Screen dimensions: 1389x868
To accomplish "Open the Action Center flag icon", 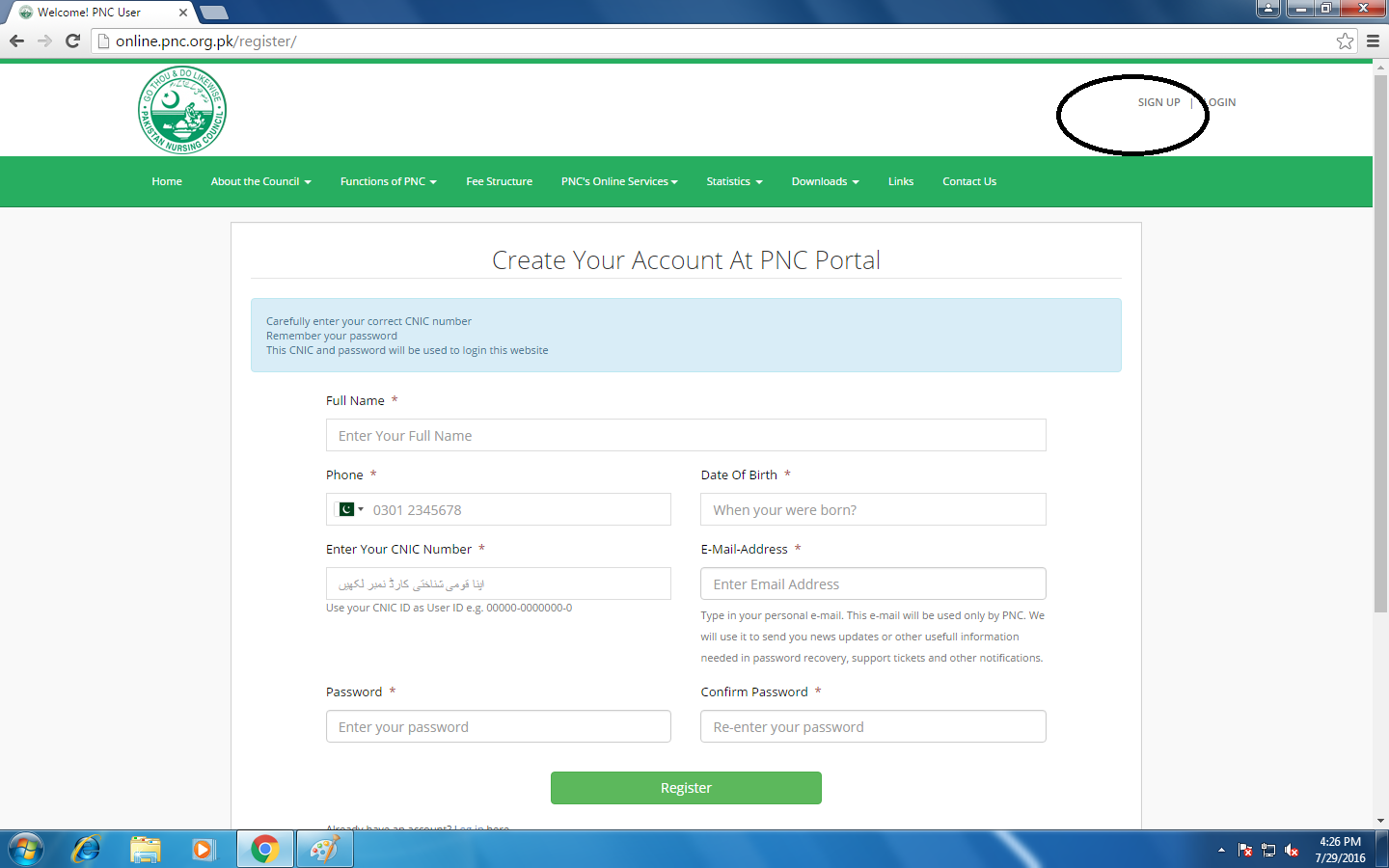I will tap(1245, 850).
